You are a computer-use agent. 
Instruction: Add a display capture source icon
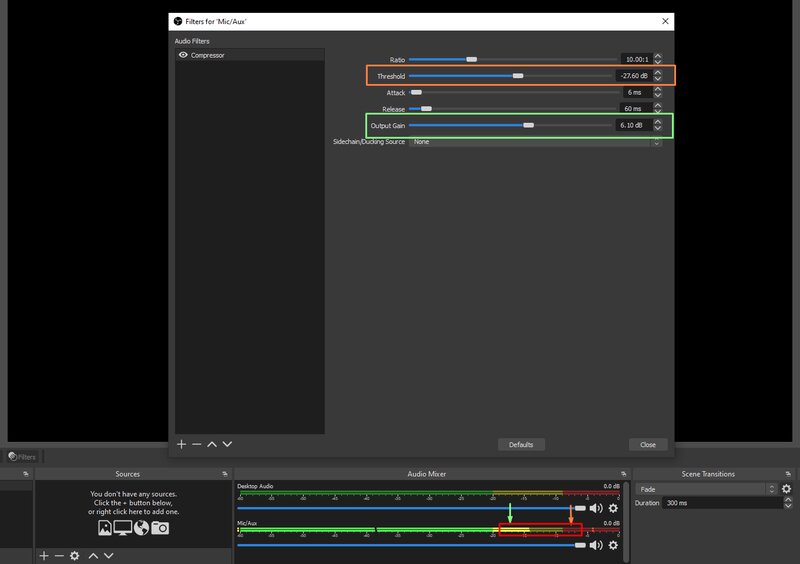tap(122, 528)
